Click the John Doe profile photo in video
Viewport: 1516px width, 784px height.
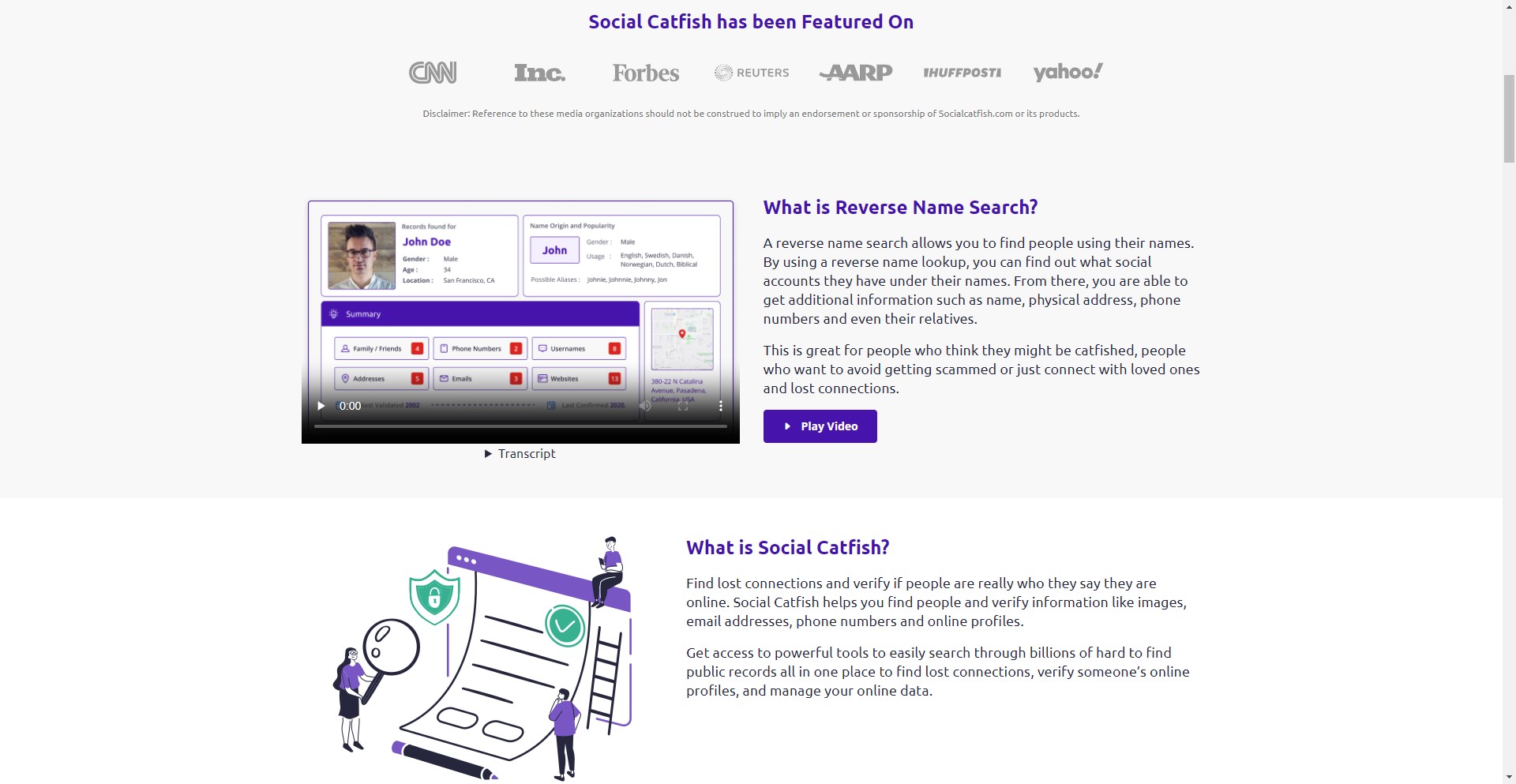pos(361,255)
